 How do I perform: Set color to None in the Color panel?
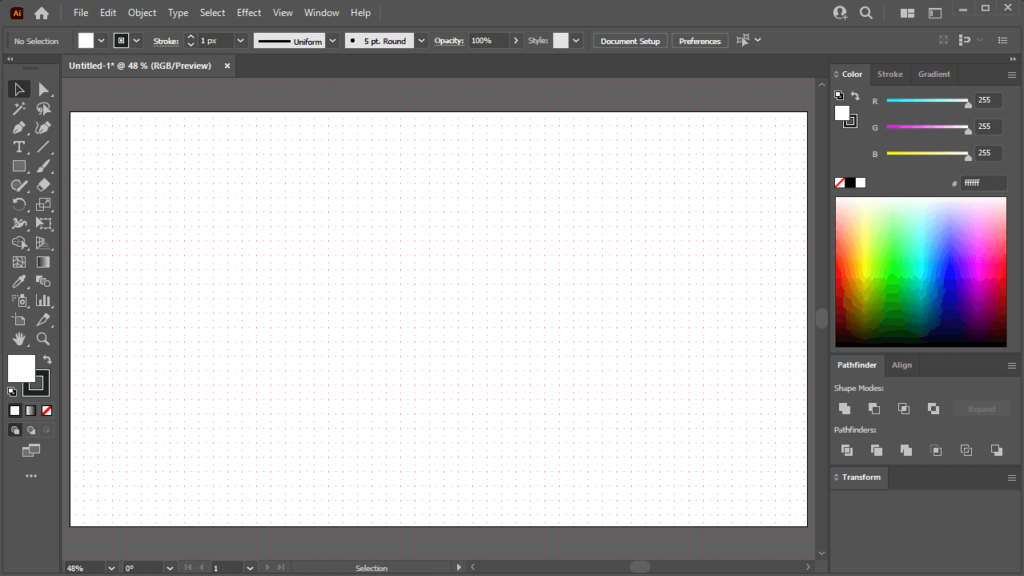click(839, 182)
